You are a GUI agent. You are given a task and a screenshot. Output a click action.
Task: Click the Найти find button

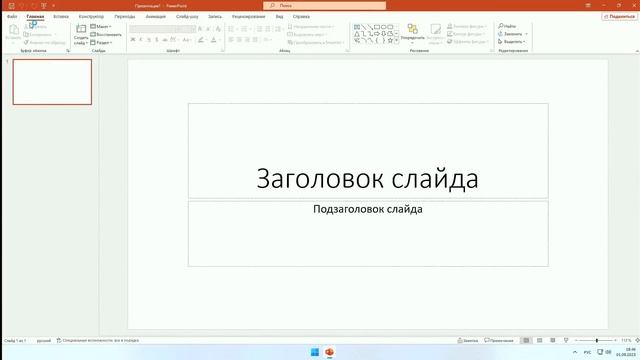507,26
